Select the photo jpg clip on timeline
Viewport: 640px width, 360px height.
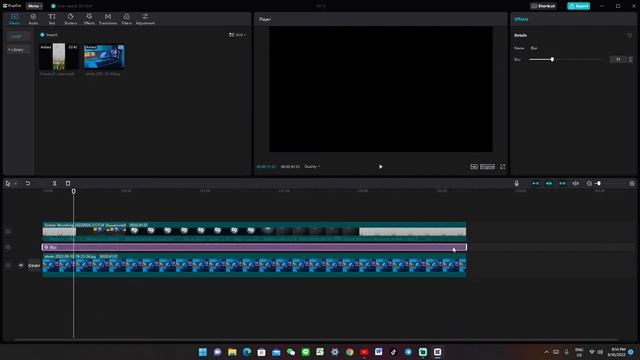254,265
